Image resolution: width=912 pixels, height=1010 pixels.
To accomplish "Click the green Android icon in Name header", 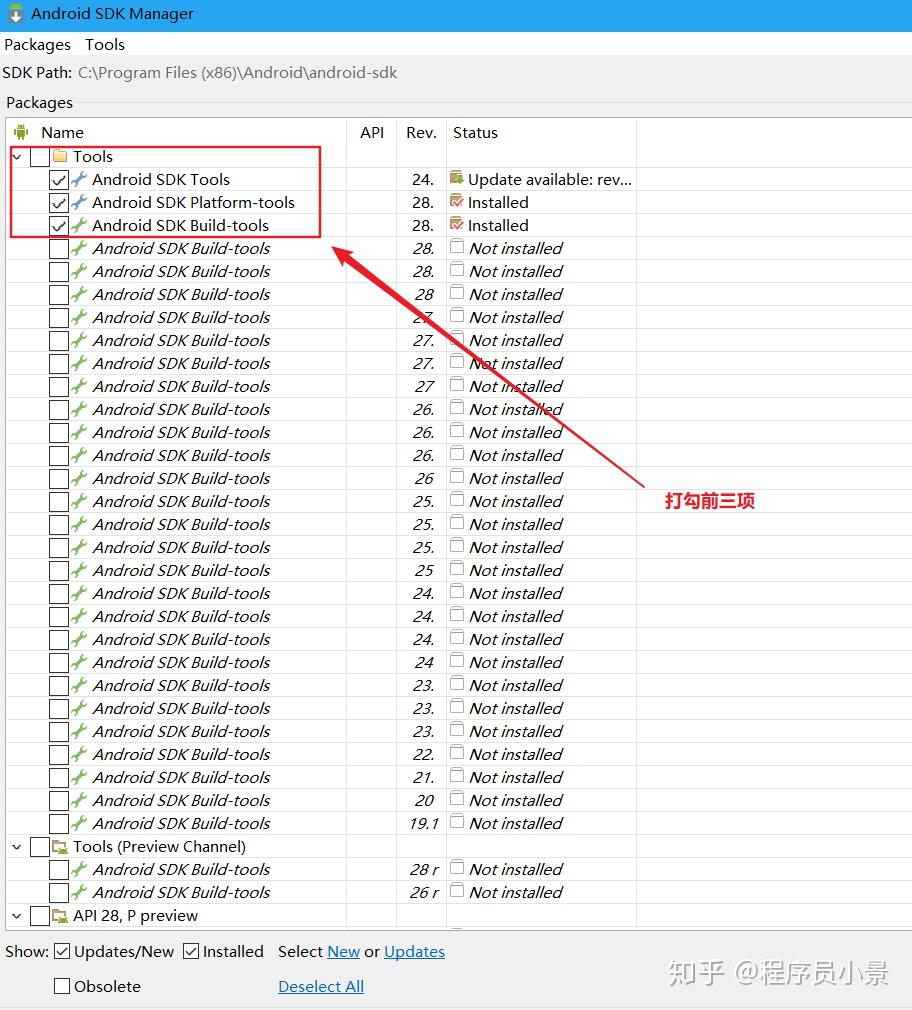I will point(21,132).
